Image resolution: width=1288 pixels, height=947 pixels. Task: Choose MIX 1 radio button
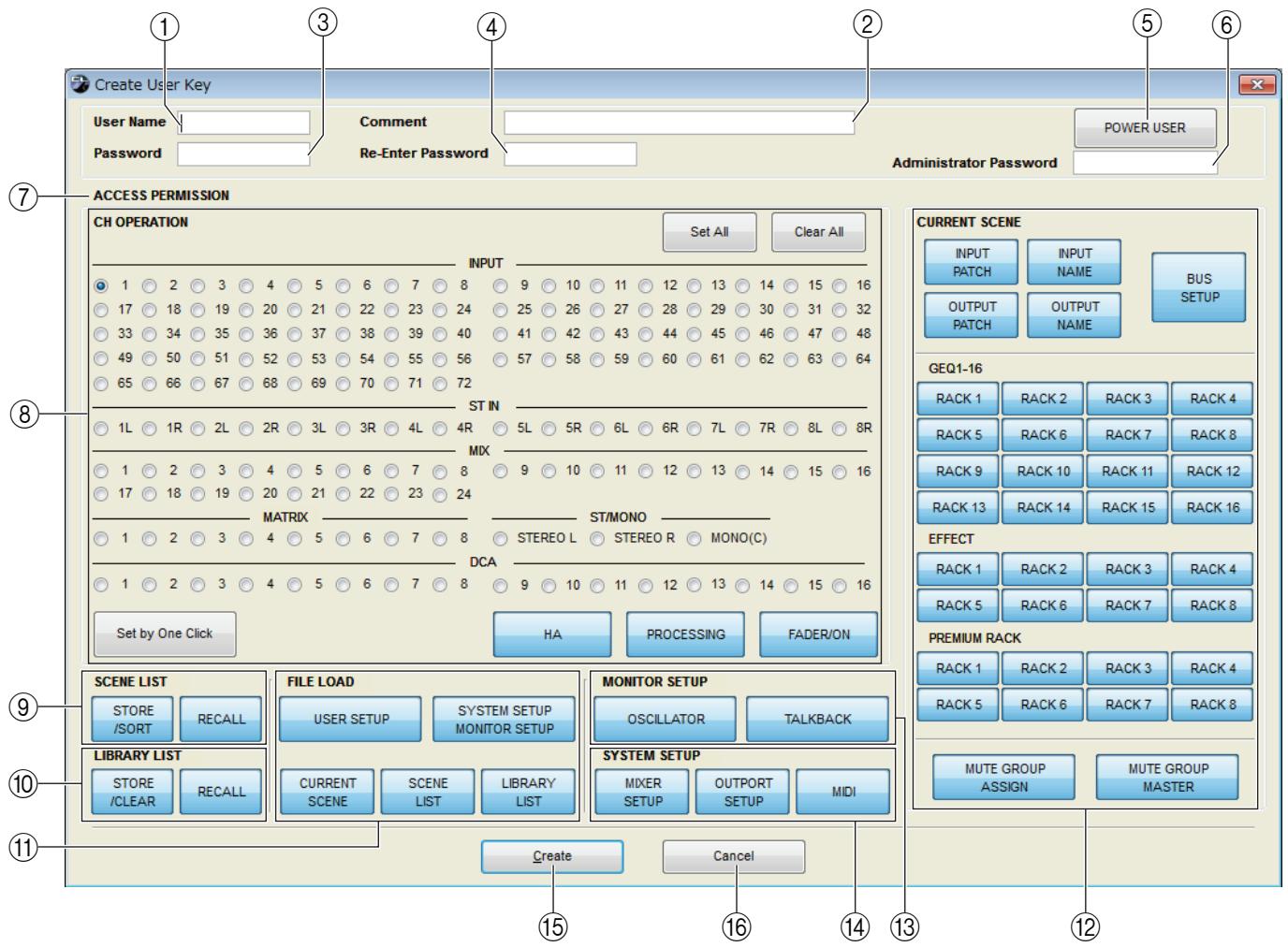(101, 472)
